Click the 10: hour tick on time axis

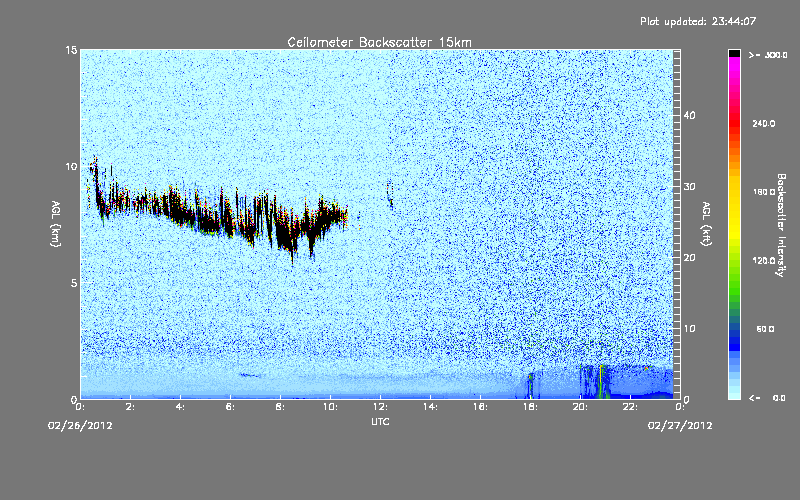(331, 407)
